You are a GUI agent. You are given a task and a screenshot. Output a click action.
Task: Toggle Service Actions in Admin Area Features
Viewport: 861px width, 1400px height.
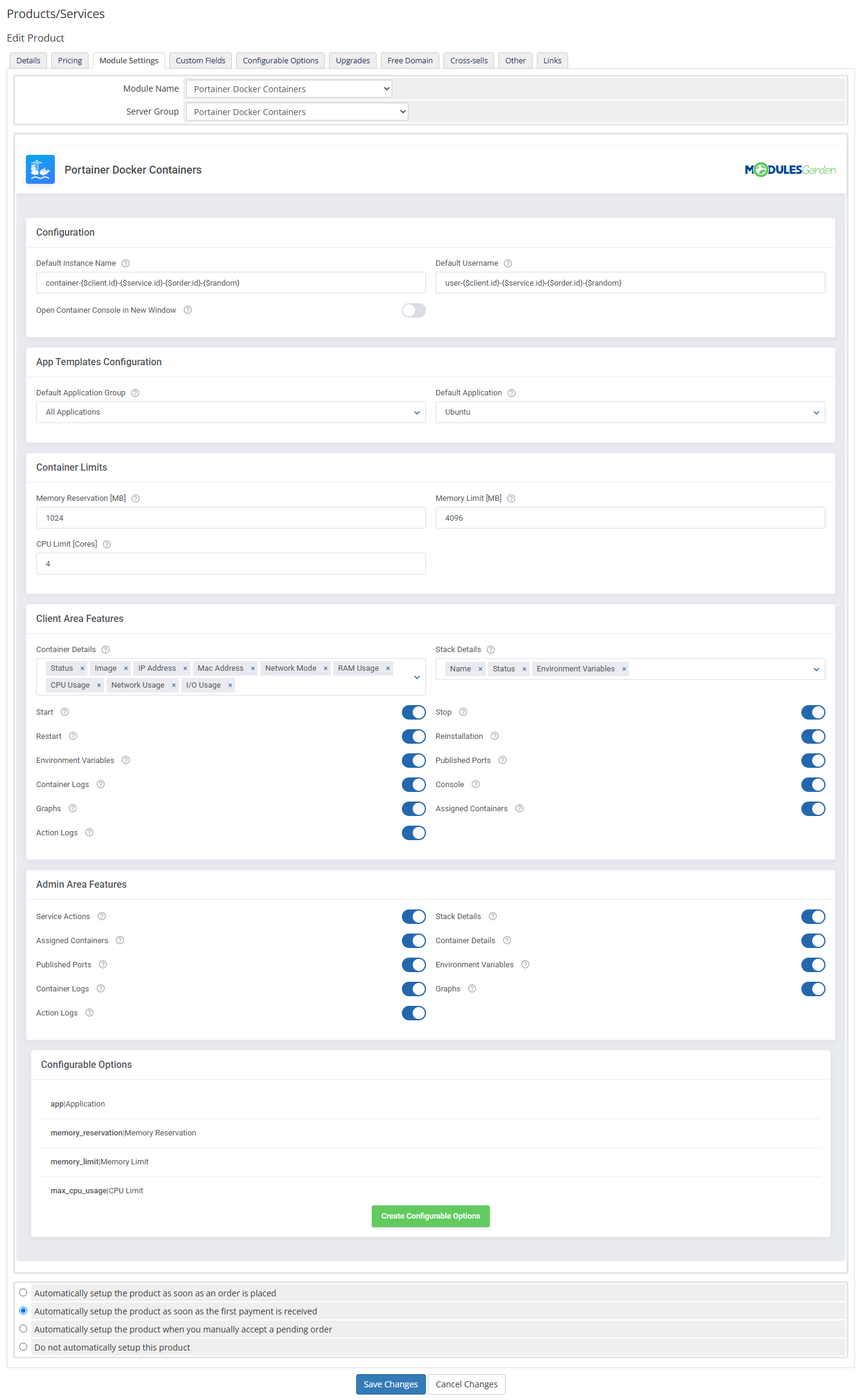[414, 917]
